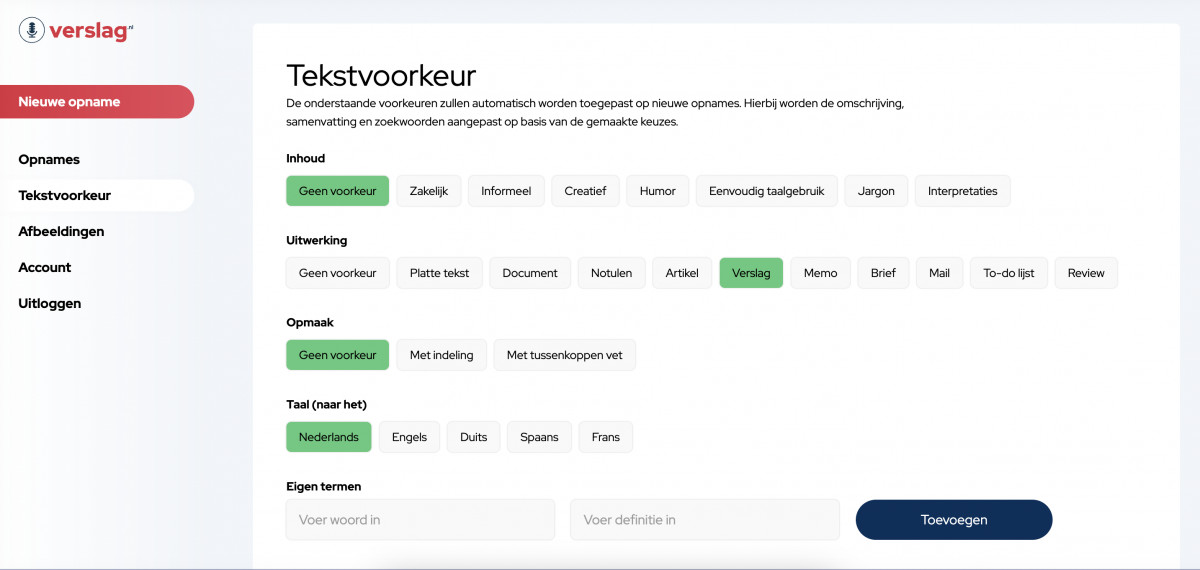Open Account settings in sidebar

tap(45, 268)
